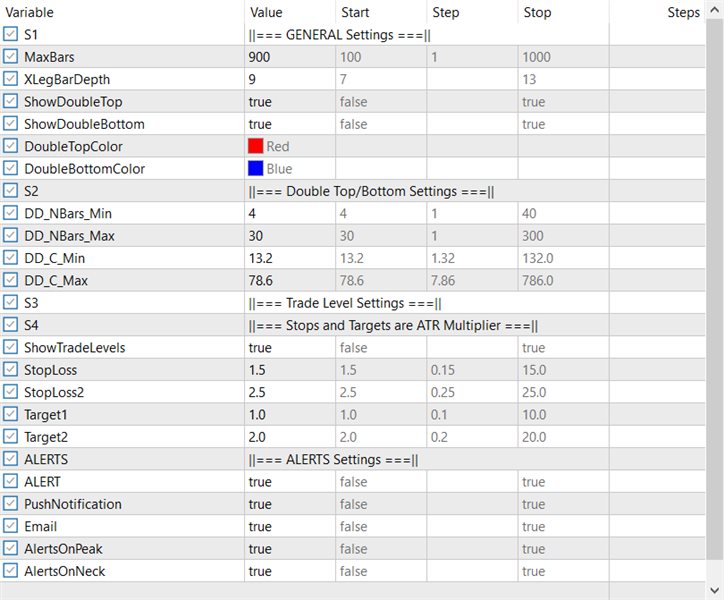Click MaxBars Stop value 1000

click(x=537, y=57)
